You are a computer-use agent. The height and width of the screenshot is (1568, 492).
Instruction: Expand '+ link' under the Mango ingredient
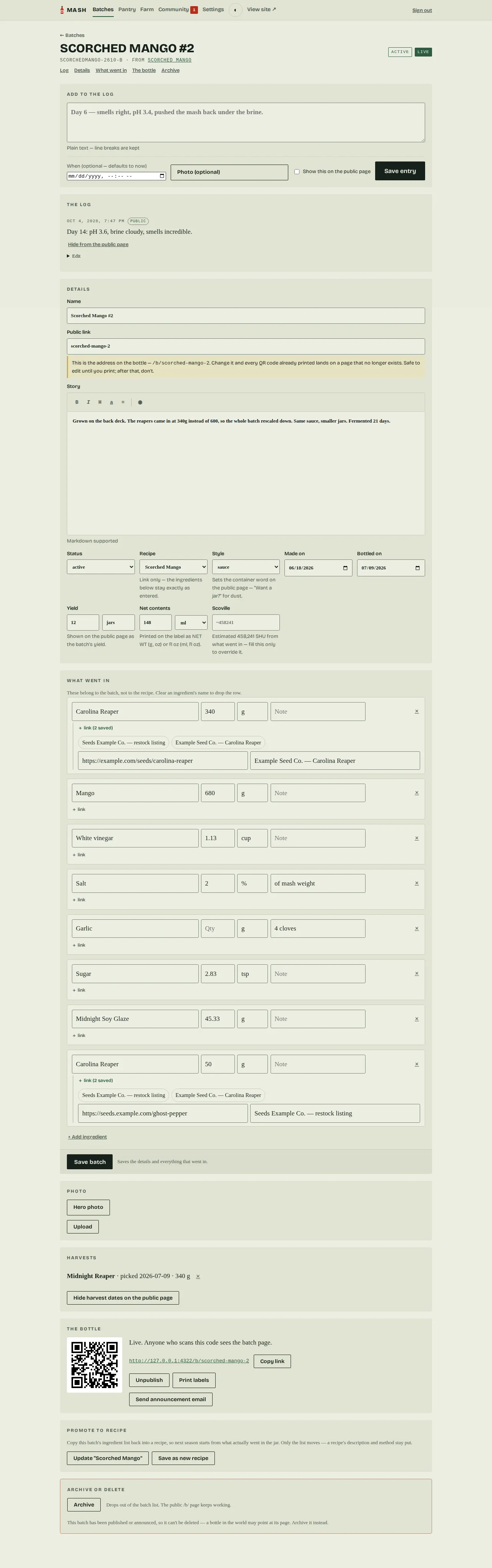[79, 809]
